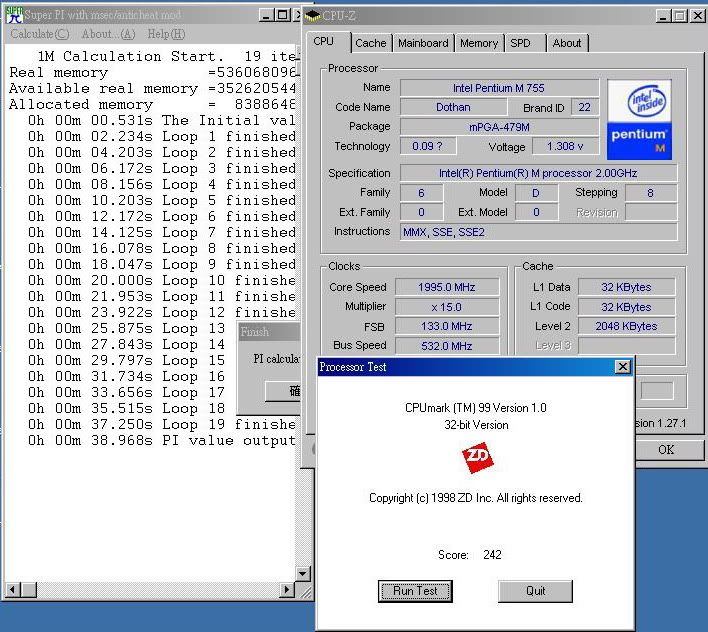
Task: Click the Super PI title bar icon
Action: click(x=14, y=15)
